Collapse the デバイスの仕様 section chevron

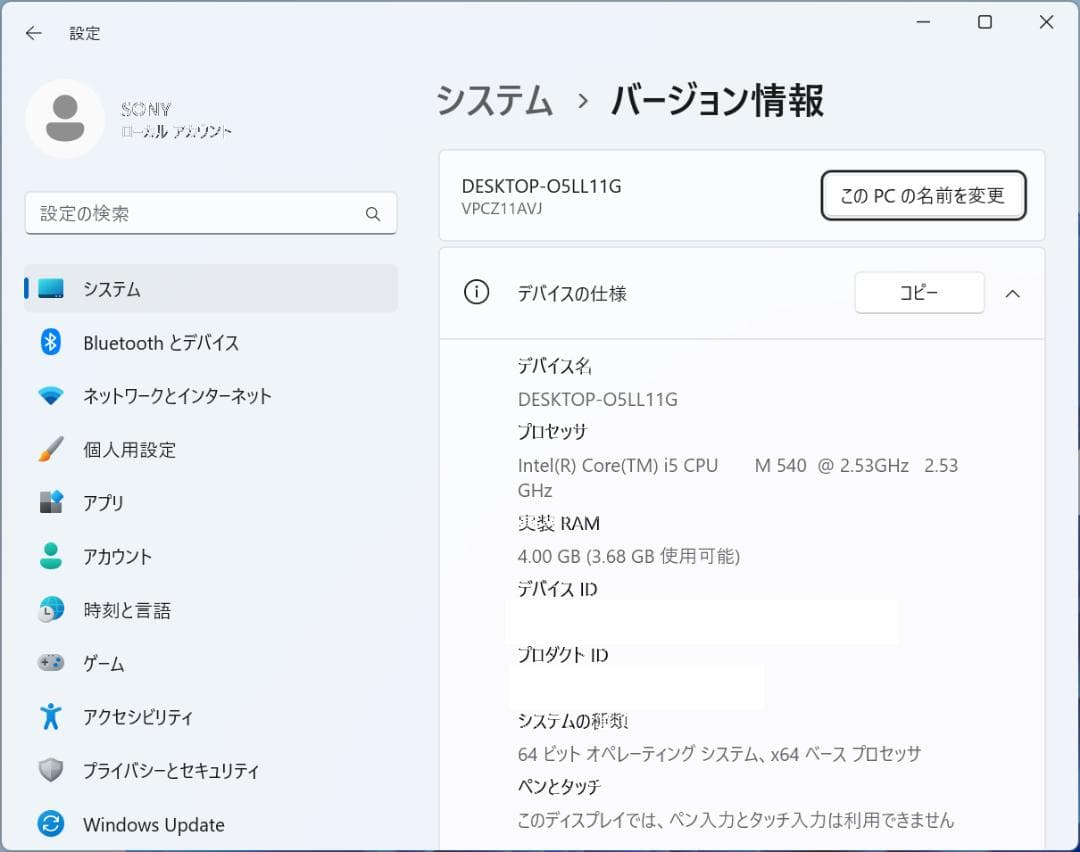tap(1012, 294)
